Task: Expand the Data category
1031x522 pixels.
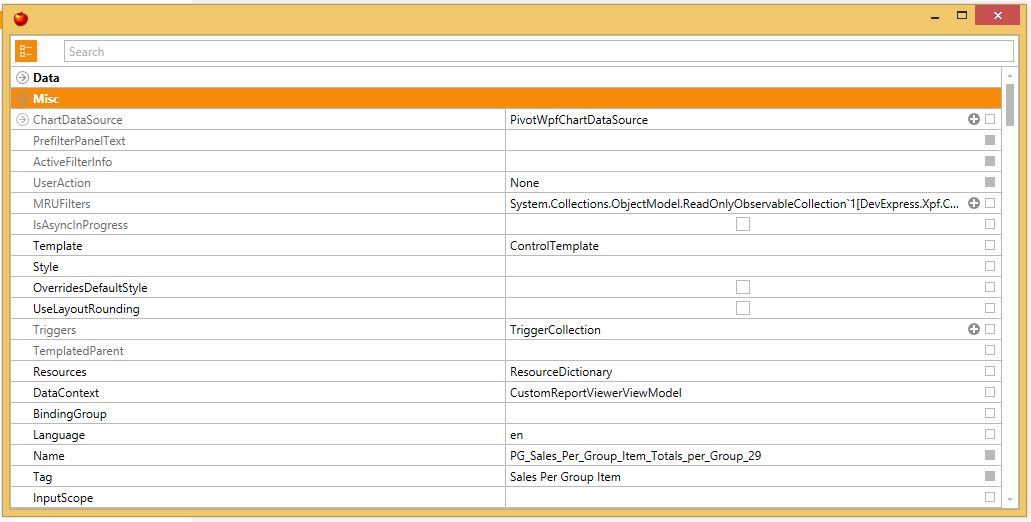Action: [22, 78]
